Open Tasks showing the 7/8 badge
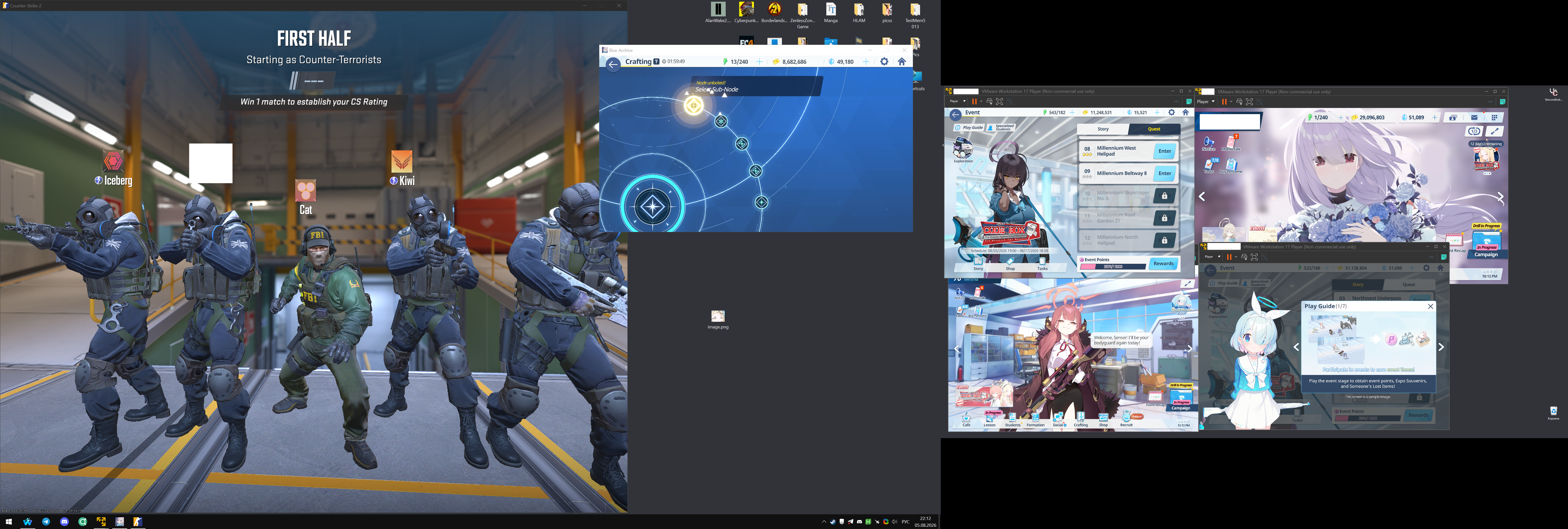 [1210, 166]
